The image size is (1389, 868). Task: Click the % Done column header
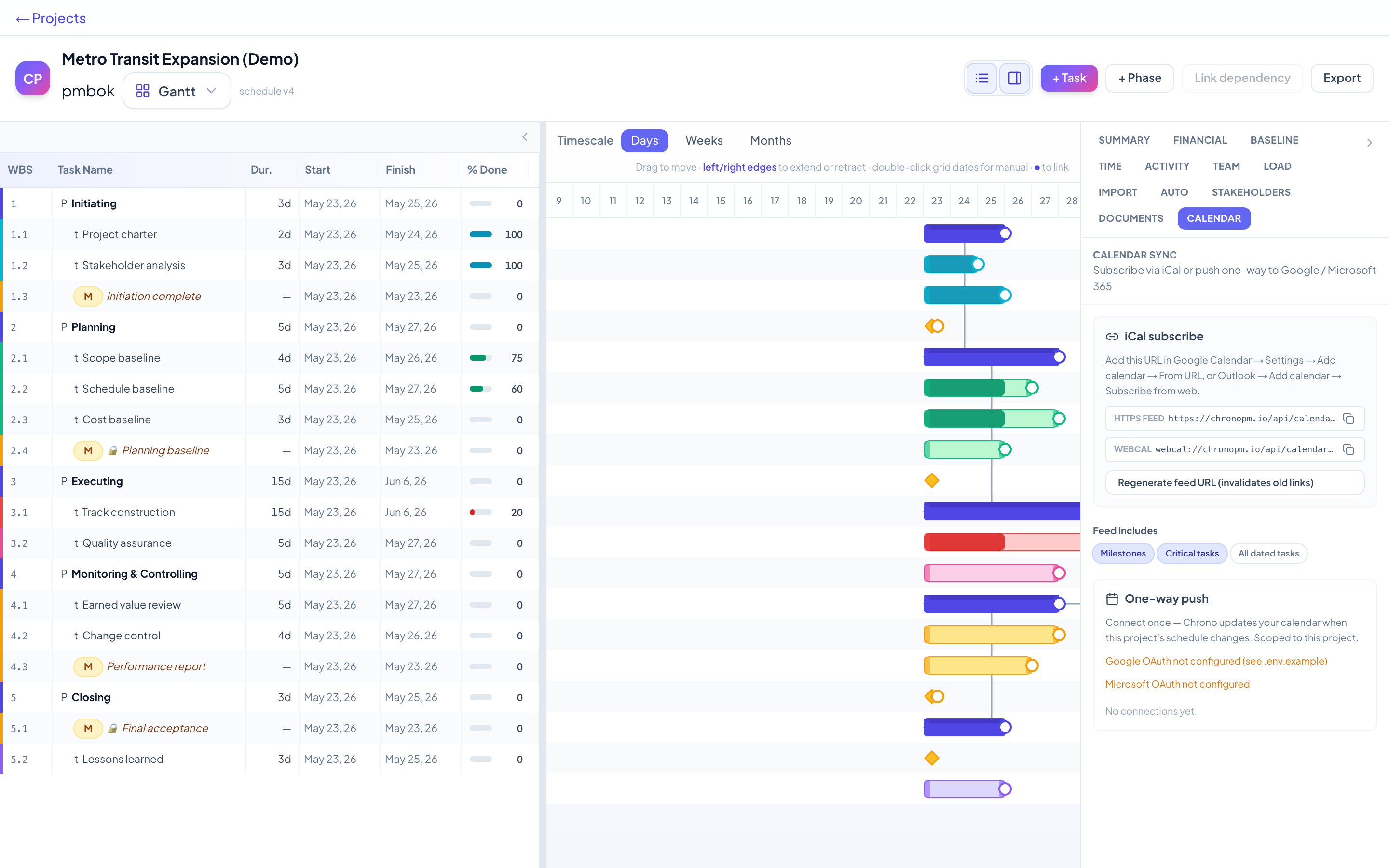[x=487, y=170]
